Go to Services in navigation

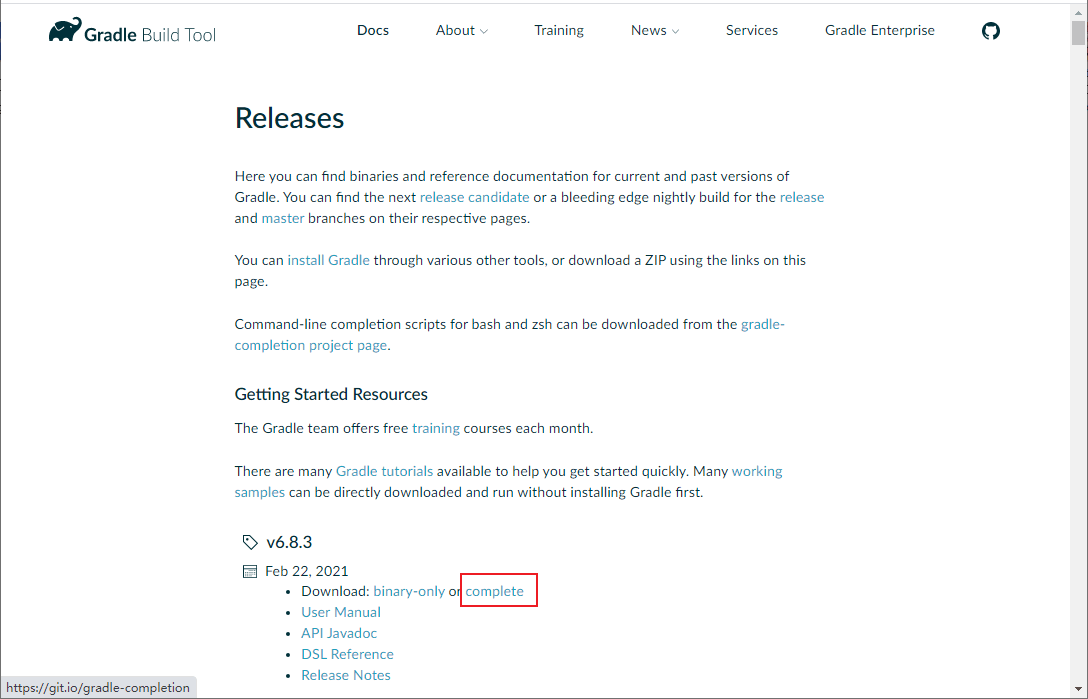(x=751, y=31)
